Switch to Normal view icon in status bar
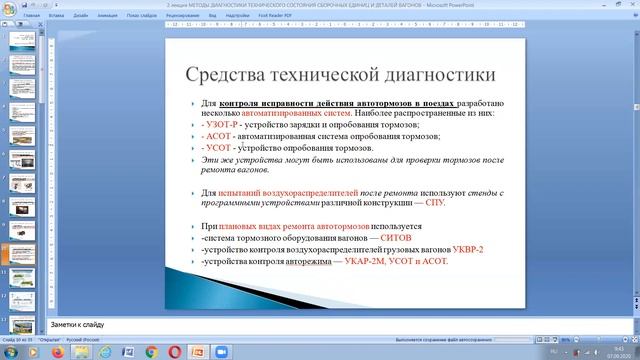Viewport: 640px width, 360px height. coord(539,340)
